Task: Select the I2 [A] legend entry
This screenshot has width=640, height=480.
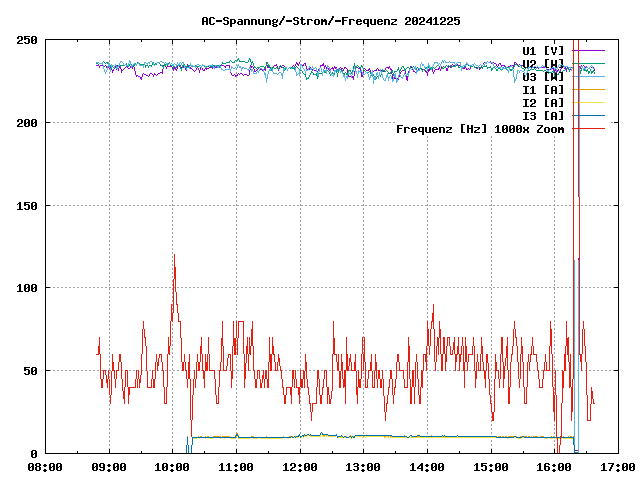Action: [x=543, y=102]
